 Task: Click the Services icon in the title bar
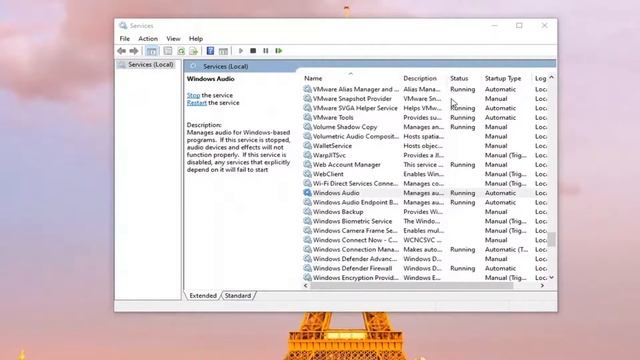tap(123, 26)
